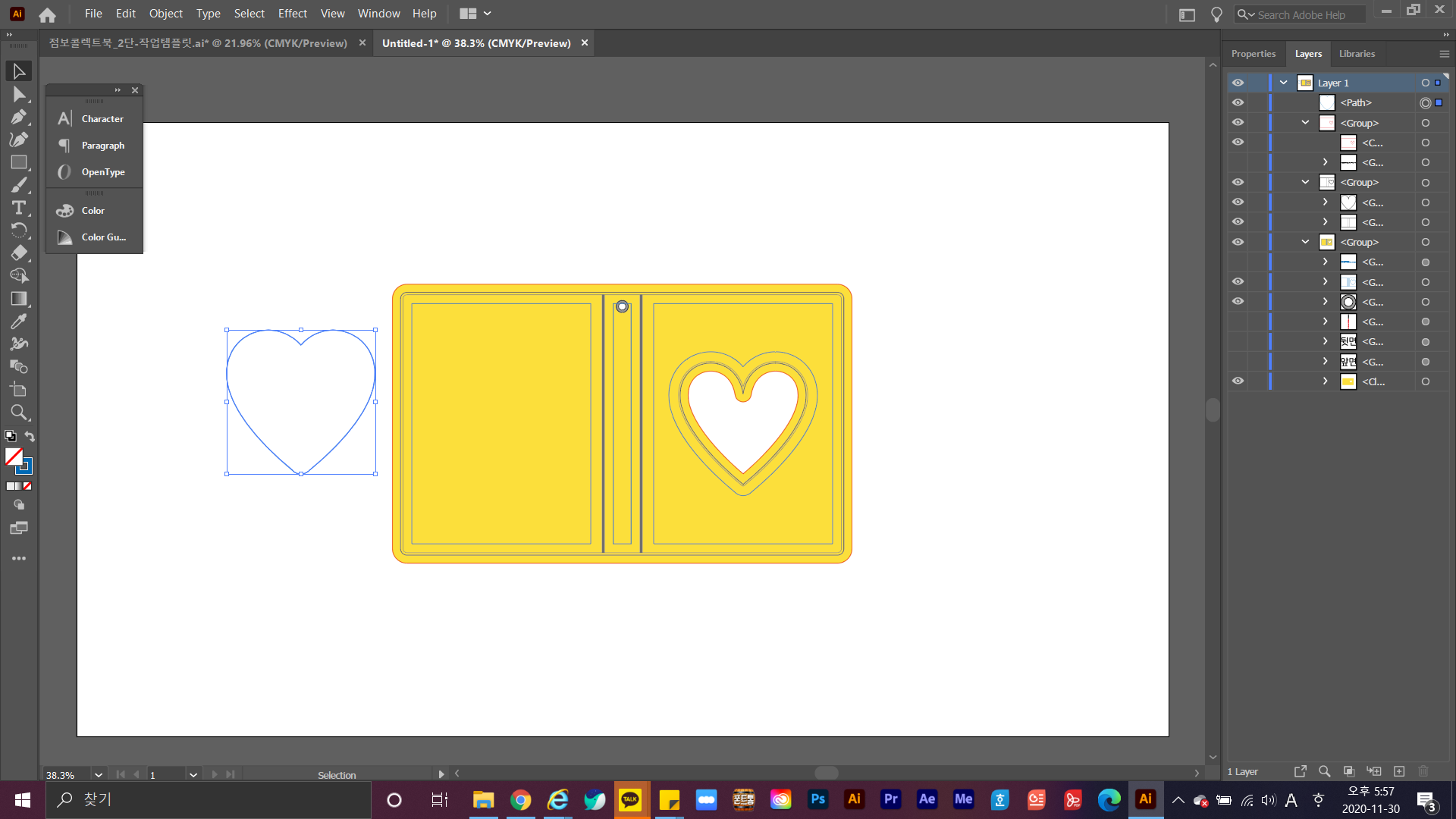Pick the Type tool
This screenshot has height=819, width=1456.
tap(18, 208)
